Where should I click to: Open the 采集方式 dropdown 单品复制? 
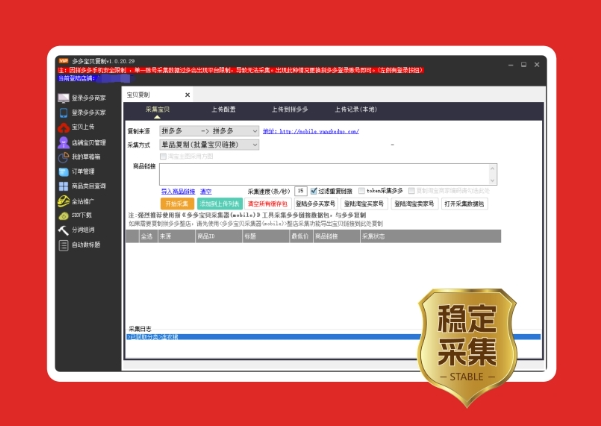click(209, 145)
